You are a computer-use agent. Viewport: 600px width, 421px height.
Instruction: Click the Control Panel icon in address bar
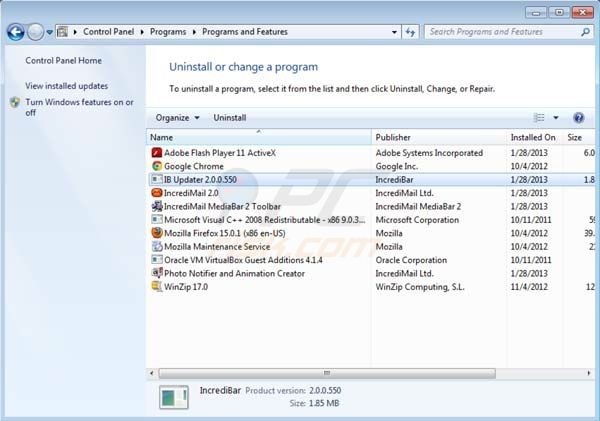coord(62,32)
